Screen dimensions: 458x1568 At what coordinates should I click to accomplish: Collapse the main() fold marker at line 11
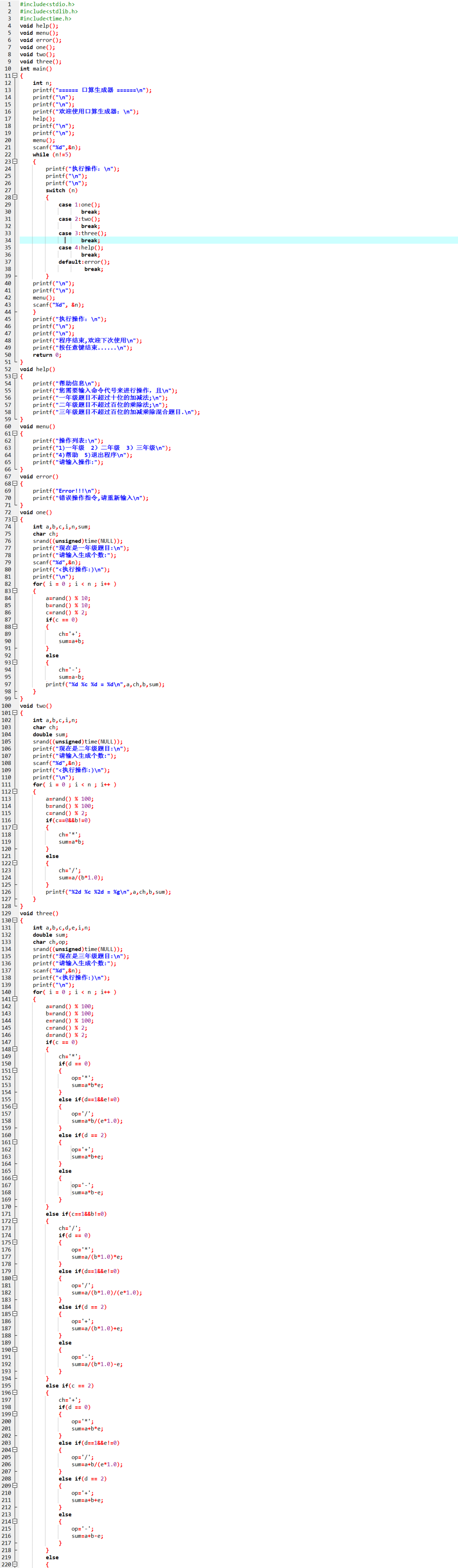click(15, 76)
